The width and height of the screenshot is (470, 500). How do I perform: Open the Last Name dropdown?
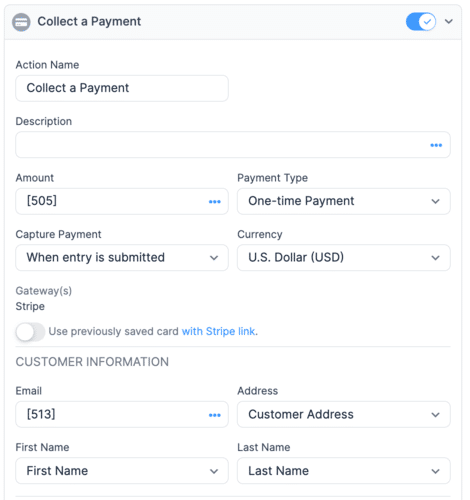(344, 471)
